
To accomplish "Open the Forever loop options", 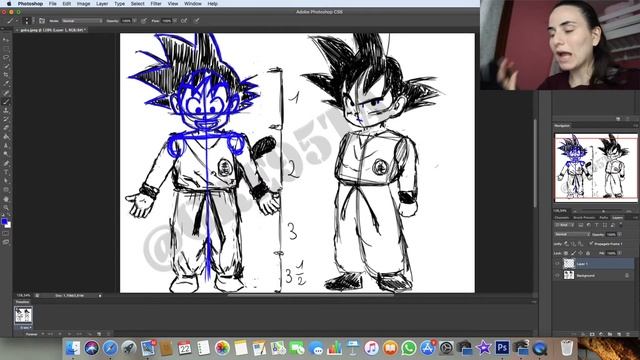I will tap(32, 334).
